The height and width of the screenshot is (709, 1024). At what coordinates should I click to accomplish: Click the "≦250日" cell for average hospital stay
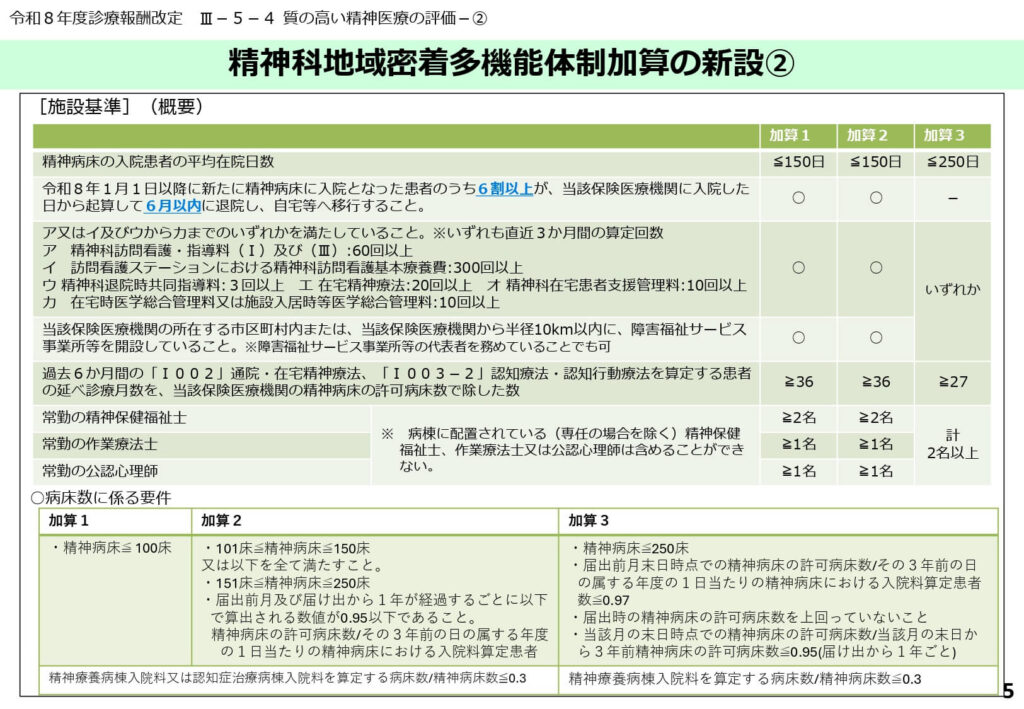pos(952,162)
